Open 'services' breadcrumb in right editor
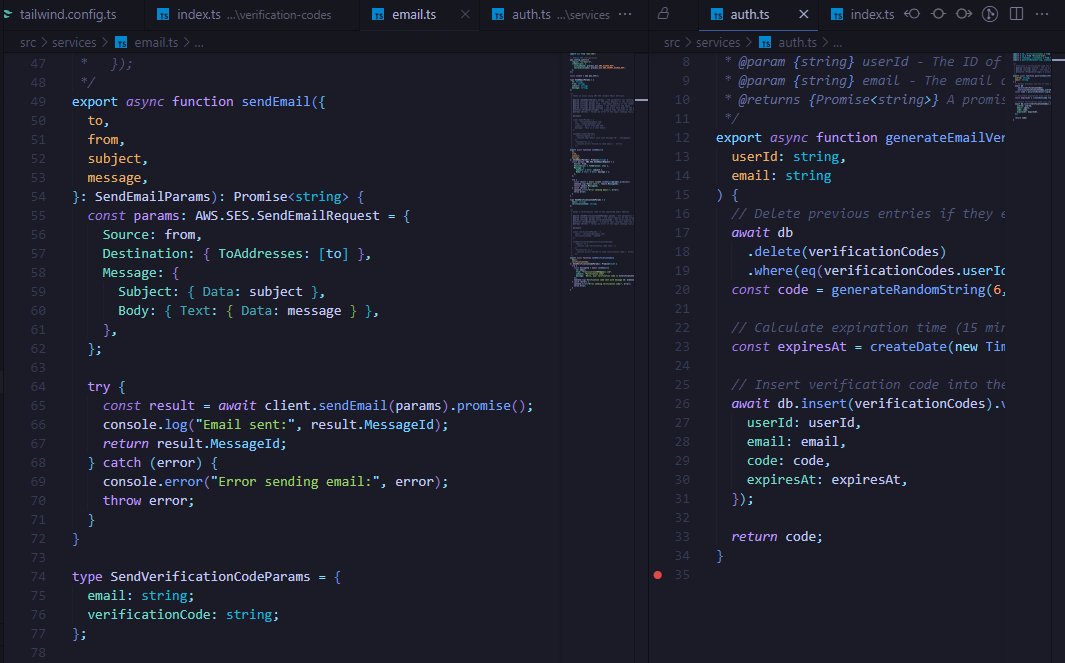 tap(718, 42)
